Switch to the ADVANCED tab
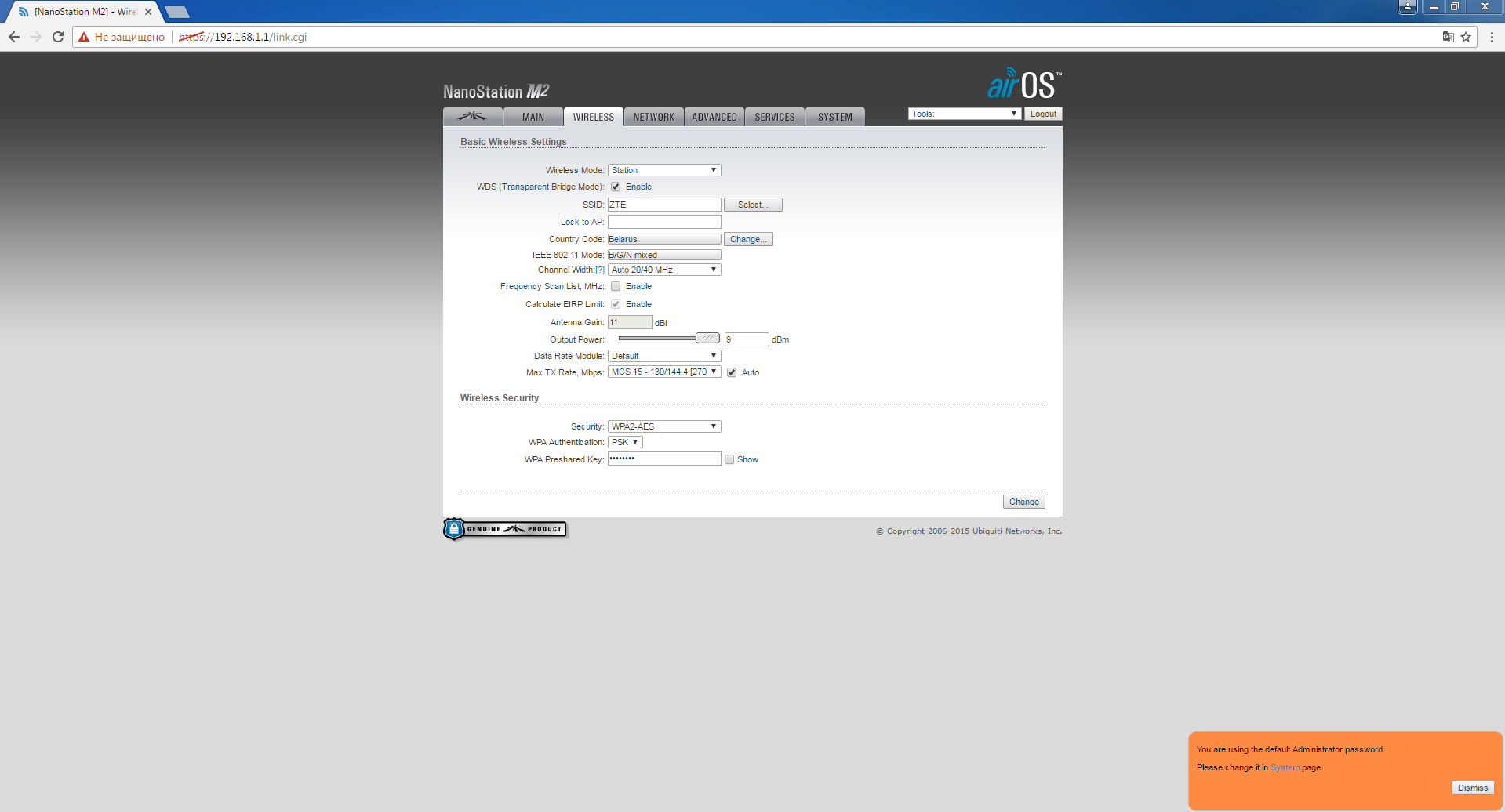Image resolution: width=1505 pixels, height=812 pixels. click(x=714, y=117)
